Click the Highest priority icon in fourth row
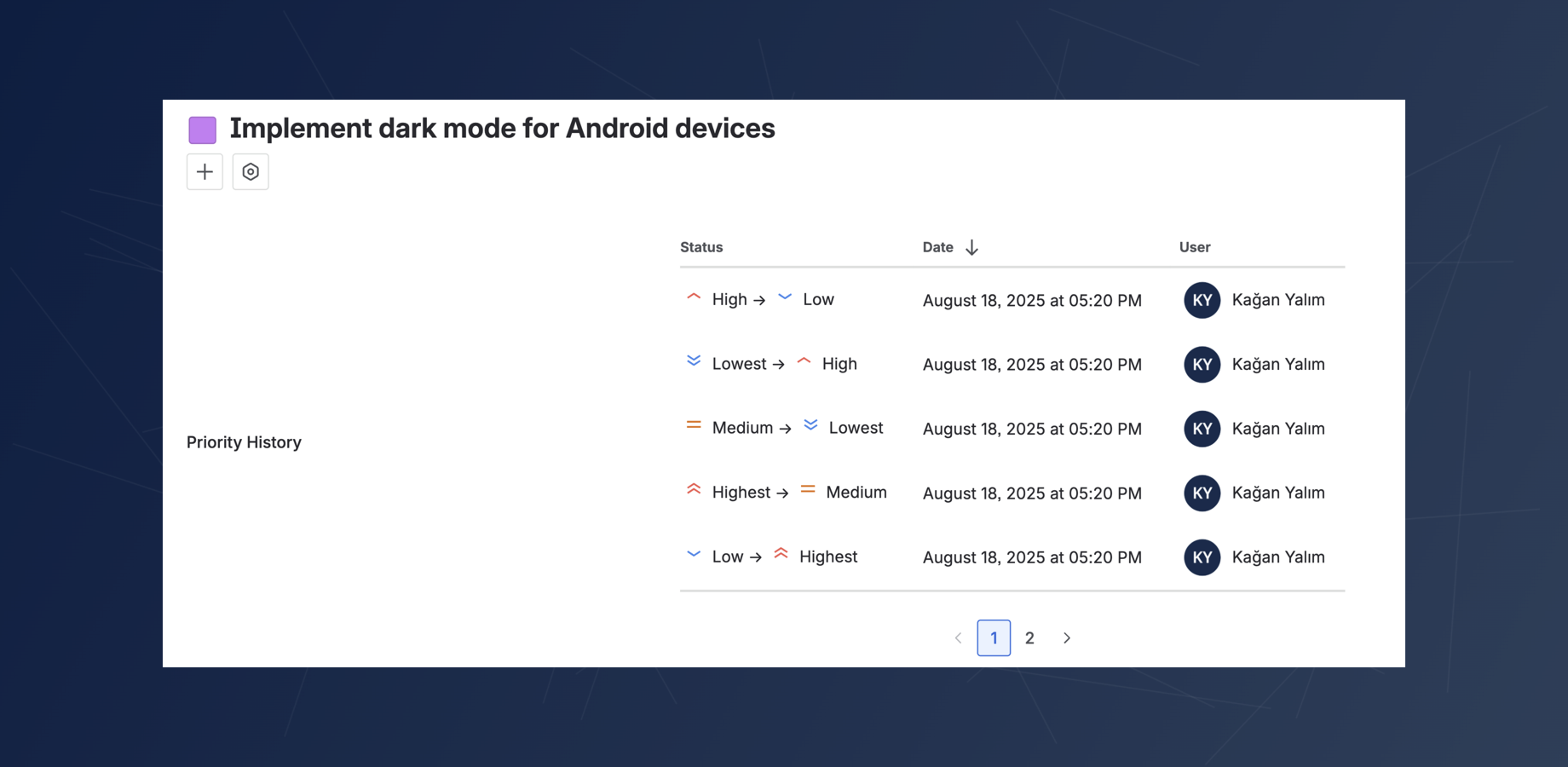1568x767 pixels. point(694,490)
